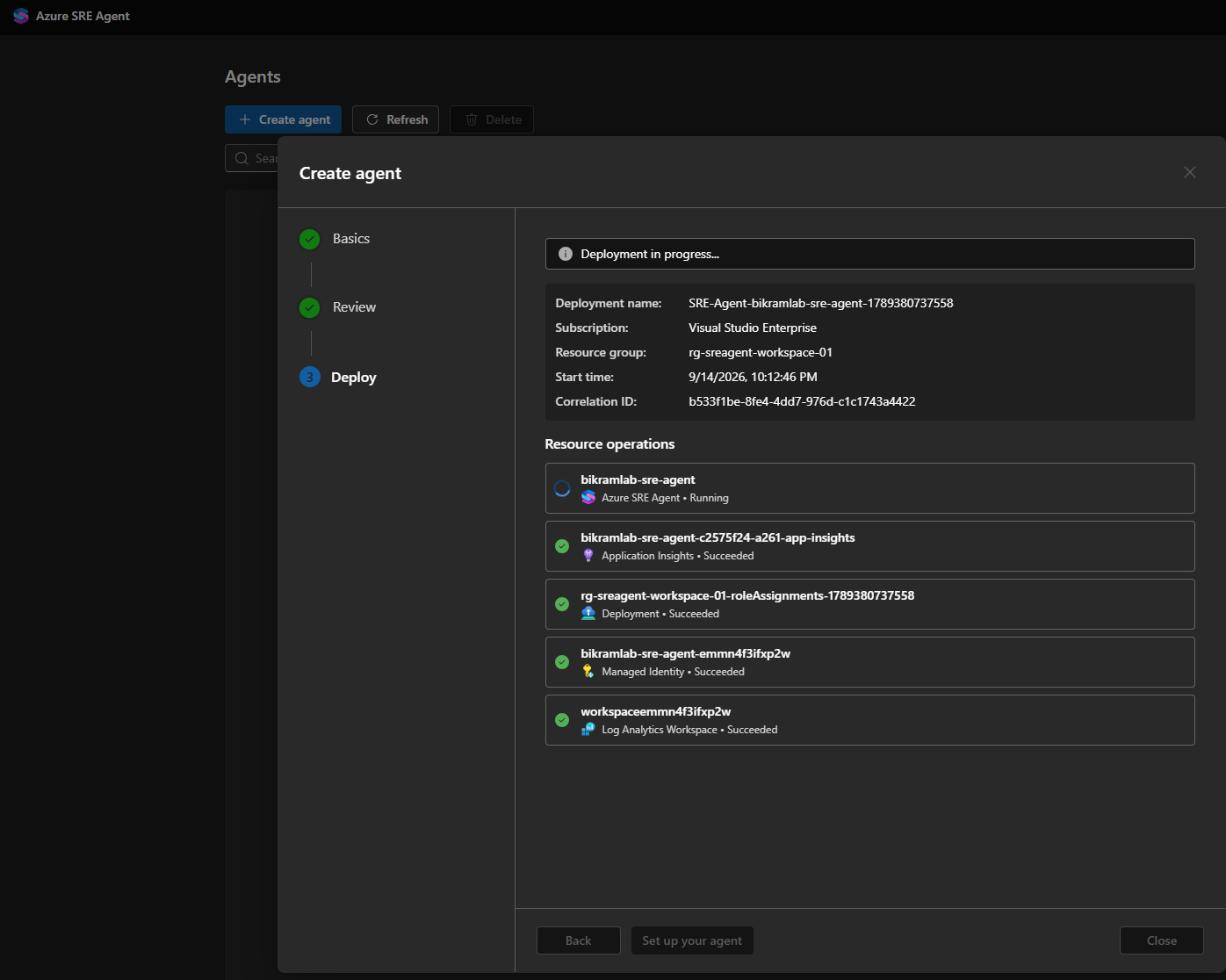Click Set up your agent button
This screenshot has height=980, width=1226.
[692, 940]
